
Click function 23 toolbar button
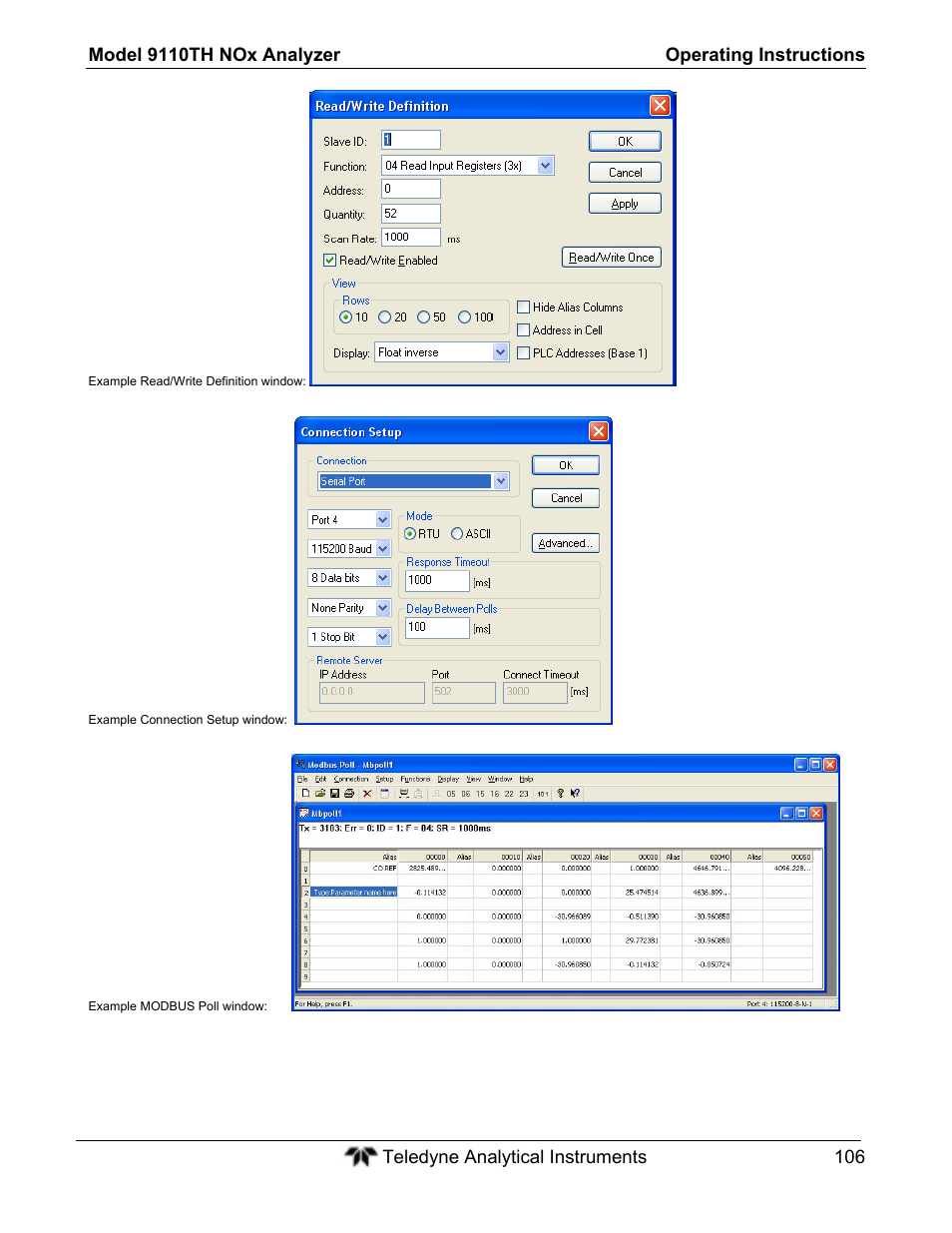[x=524, y=794]
